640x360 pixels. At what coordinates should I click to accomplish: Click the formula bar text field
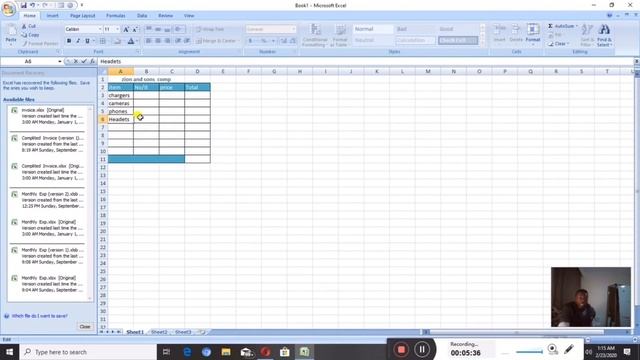click(x=365, y=61)
